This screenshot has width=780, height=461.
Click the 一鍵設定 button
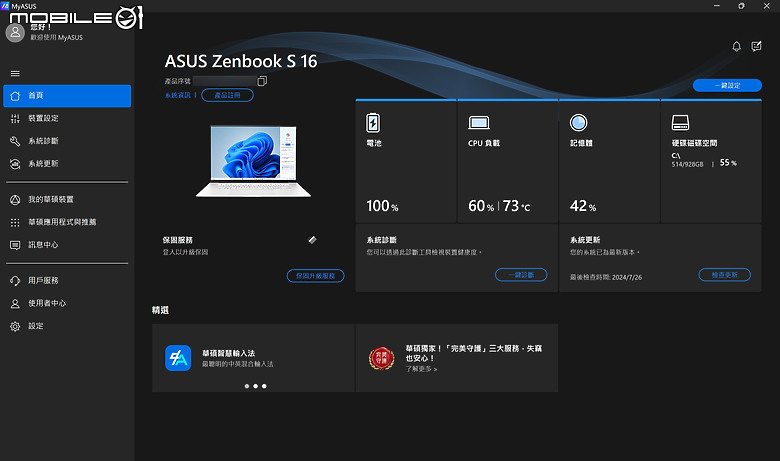click(727, 86)
